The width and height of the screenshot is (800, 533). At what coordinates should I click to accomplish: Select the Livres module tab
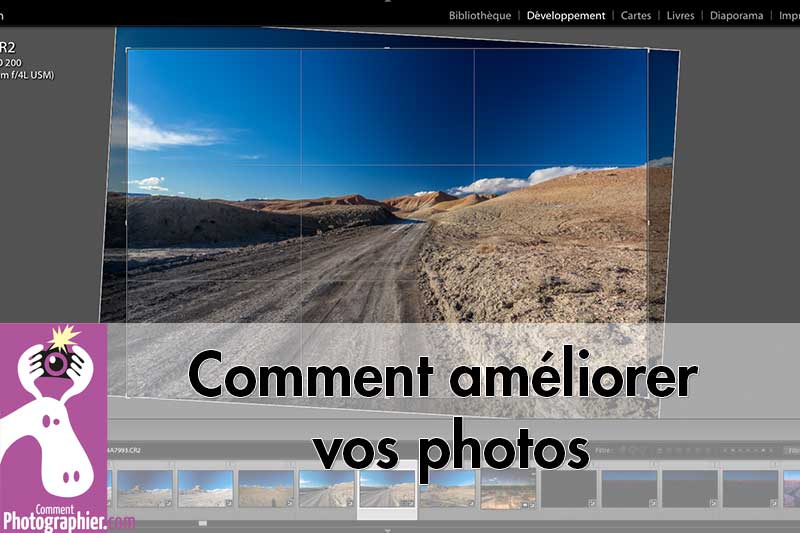(x=680, y=16)
